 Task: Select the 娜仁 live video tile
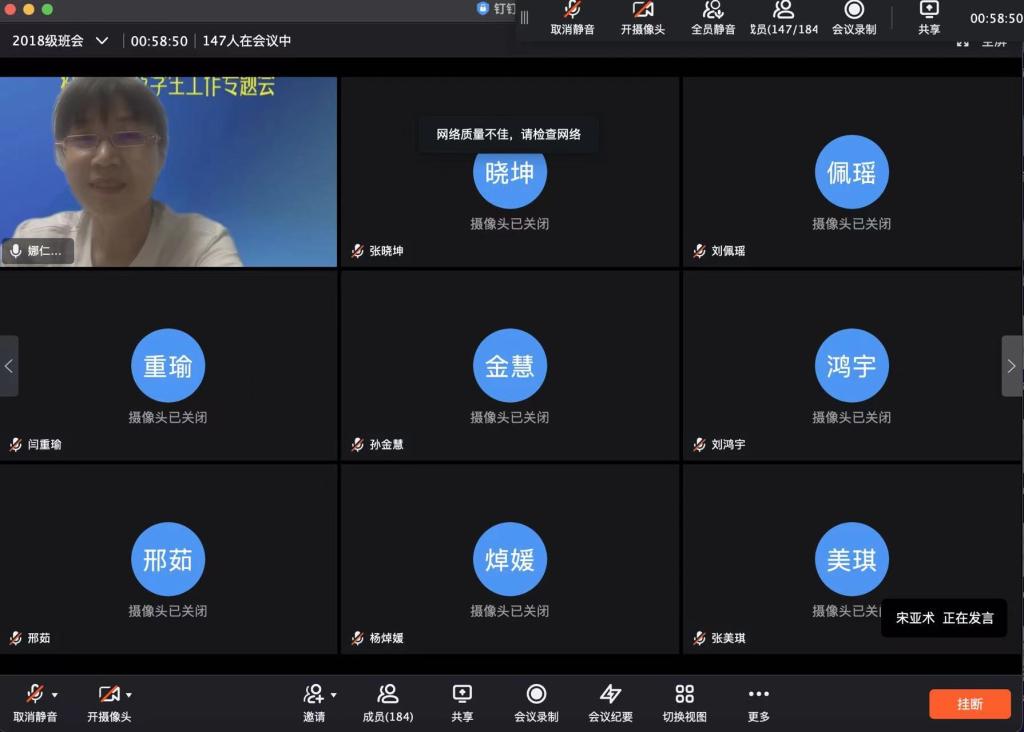(x=168, y=172)
